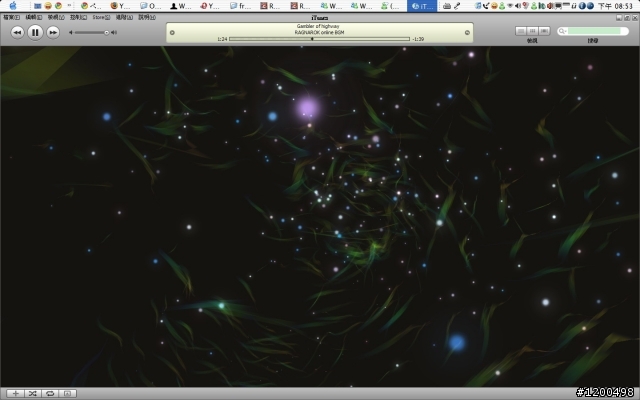Switch to the iTunes taskbar button
This screenshot has height=400, width=640.
click(422, 6)
